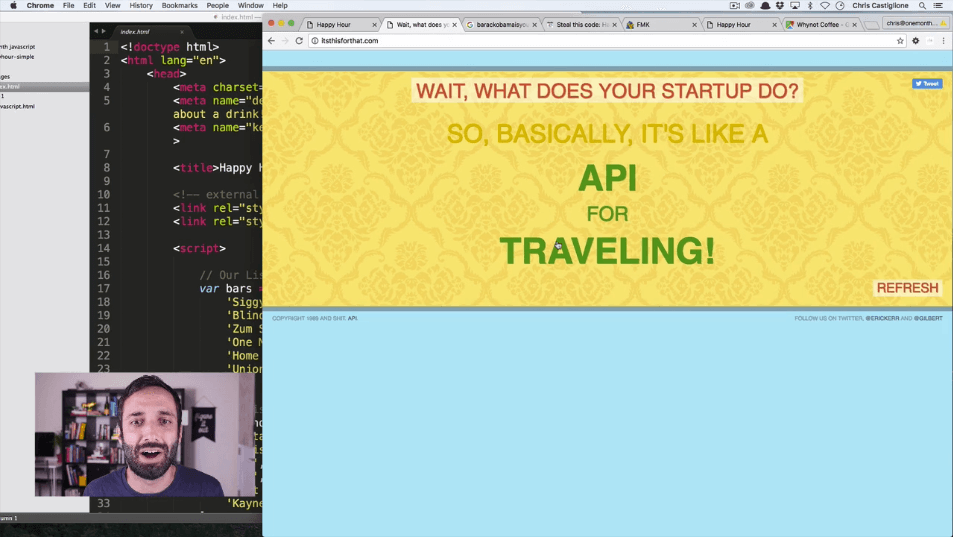953x538 pixels.
Task: Close the first Happy Hour tab
Action: [374, 25]
